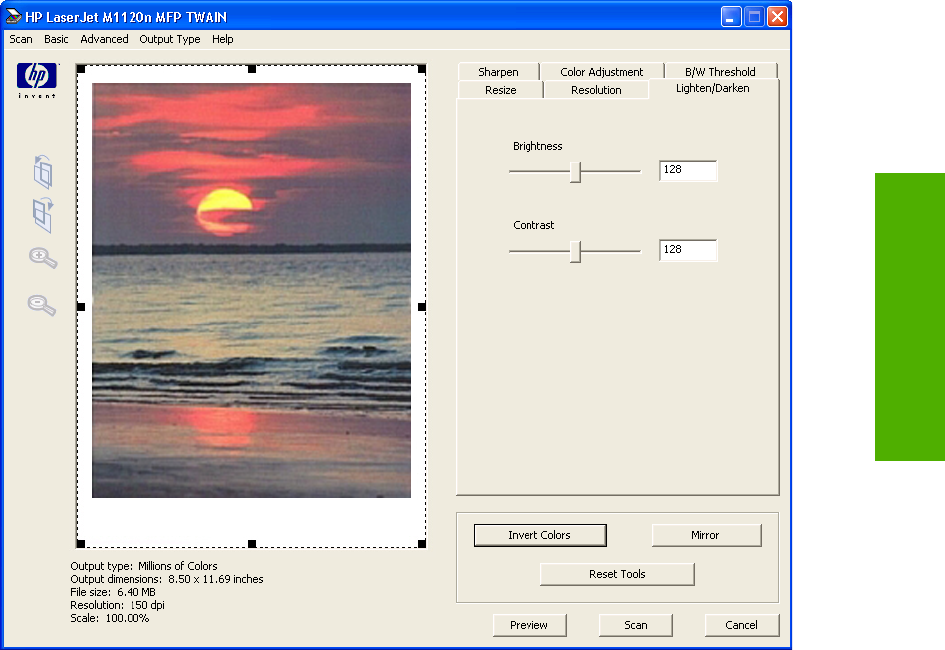Open the Resolution tab
945x650 pixels.
(x=596, y=90)
